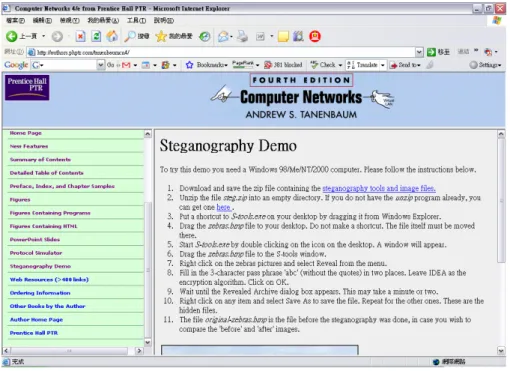The height and width of the screenshot is (371, 510).
Task: Click the Edit page icon
Action: [260, 36]
